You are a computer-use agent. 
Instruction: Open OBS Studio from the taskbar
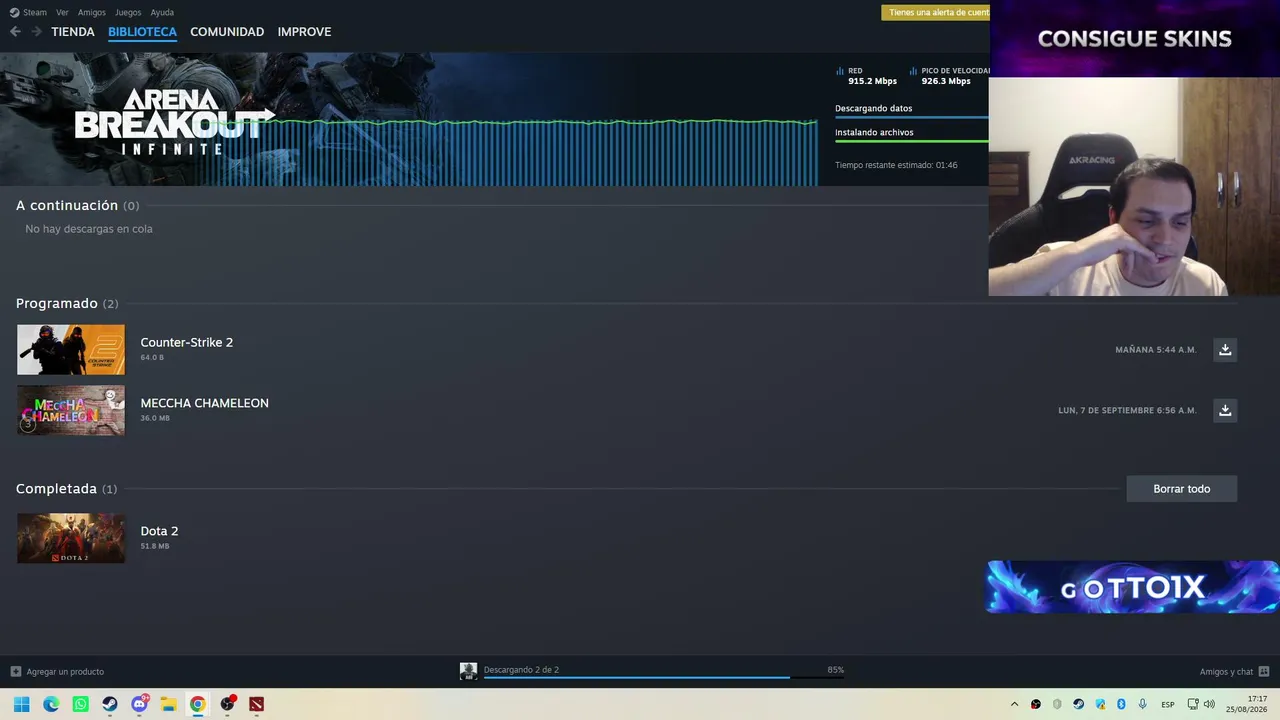(x=228, y=704)
